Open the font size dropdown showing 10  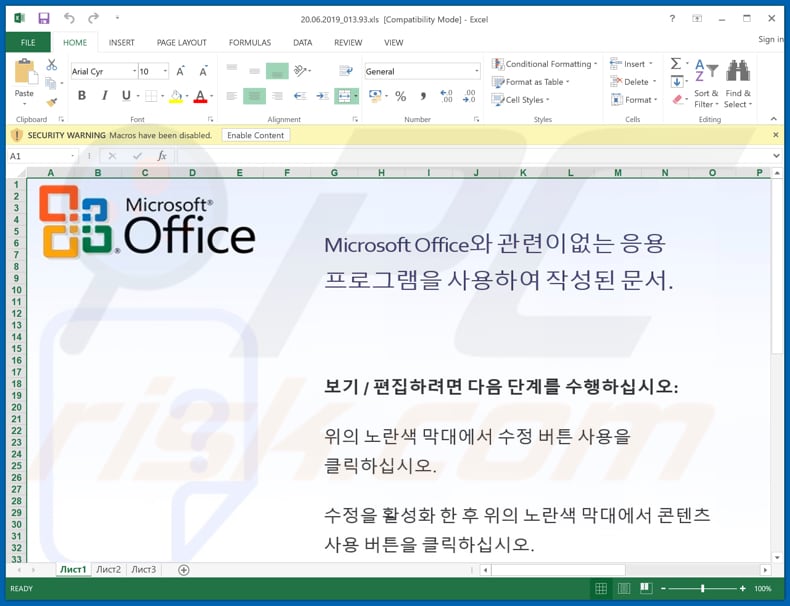point(165,71)
